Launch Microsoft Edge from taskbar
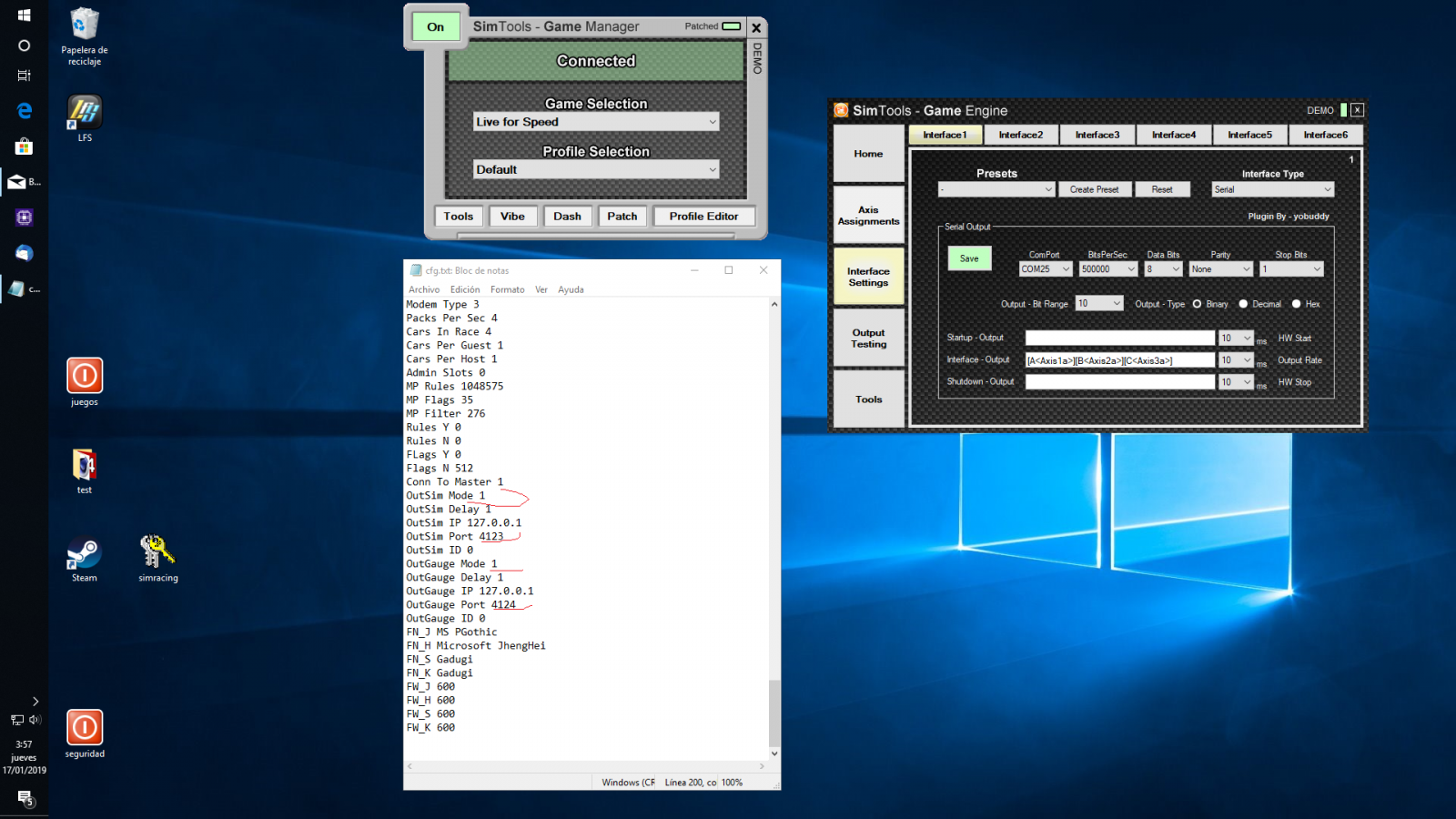The width and height of the screenshot is (1456, 819). [x=24, y=110]
